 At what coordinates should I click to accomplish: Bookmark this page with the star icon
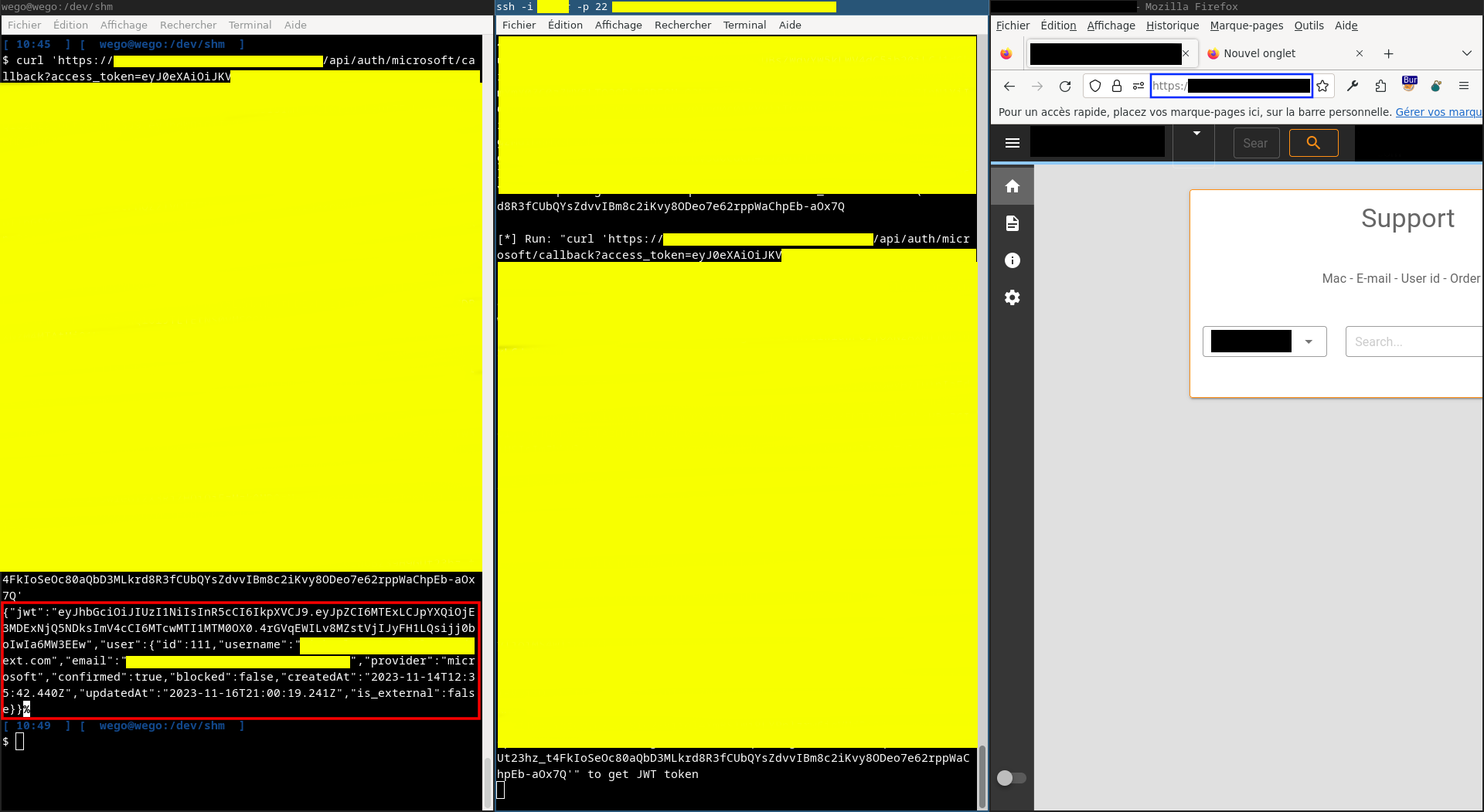tap(1322, 87)
